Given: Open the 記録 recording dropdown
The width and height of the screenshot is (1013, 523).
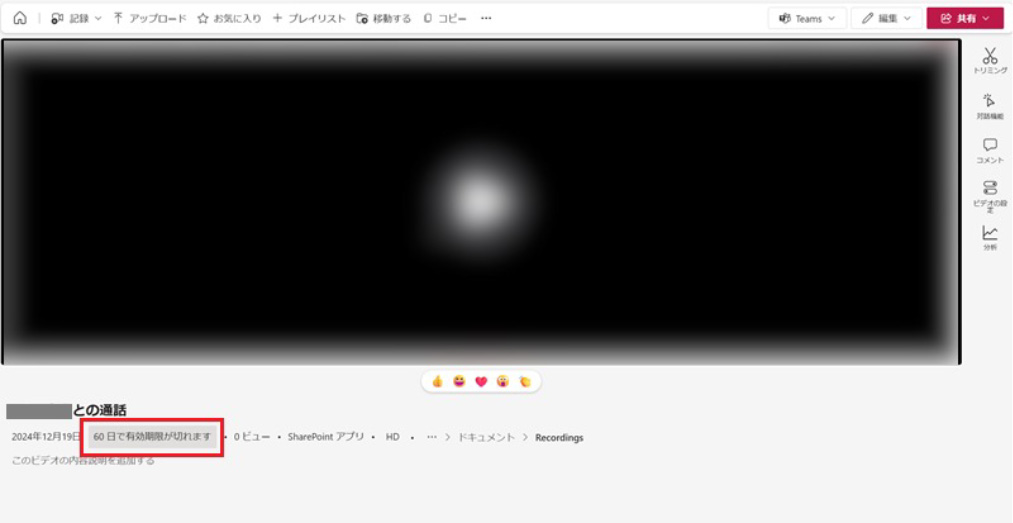Looking at the screenshot, I should (76, 19).
